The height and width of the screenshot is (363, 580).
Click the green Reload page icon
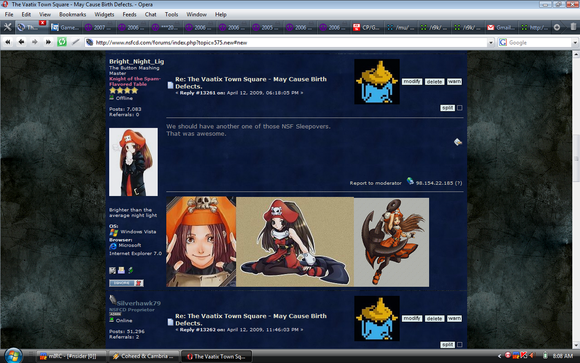[62, 42]
